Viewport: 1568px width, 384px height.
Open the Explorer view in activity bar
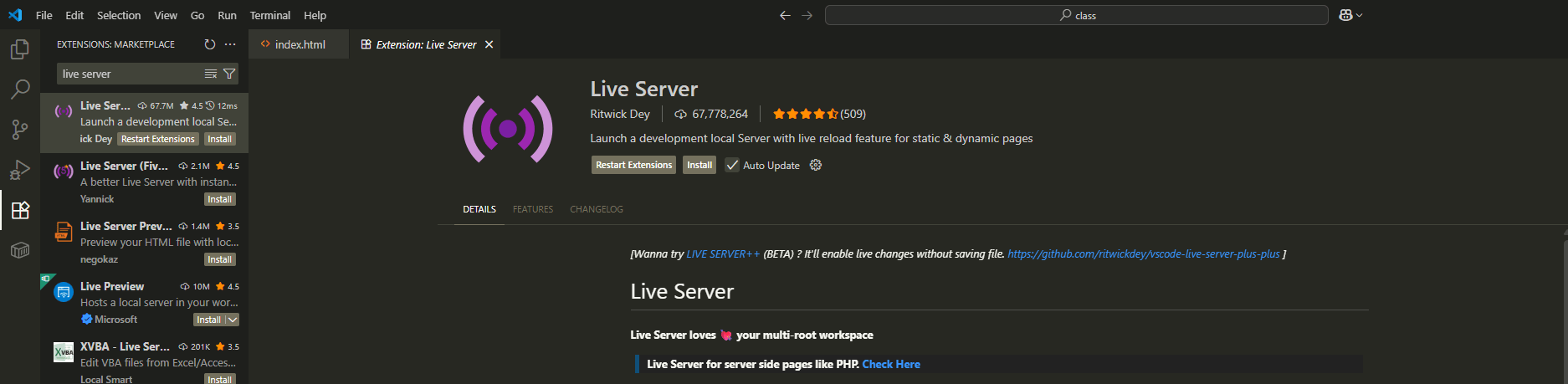tap(19, 49)
